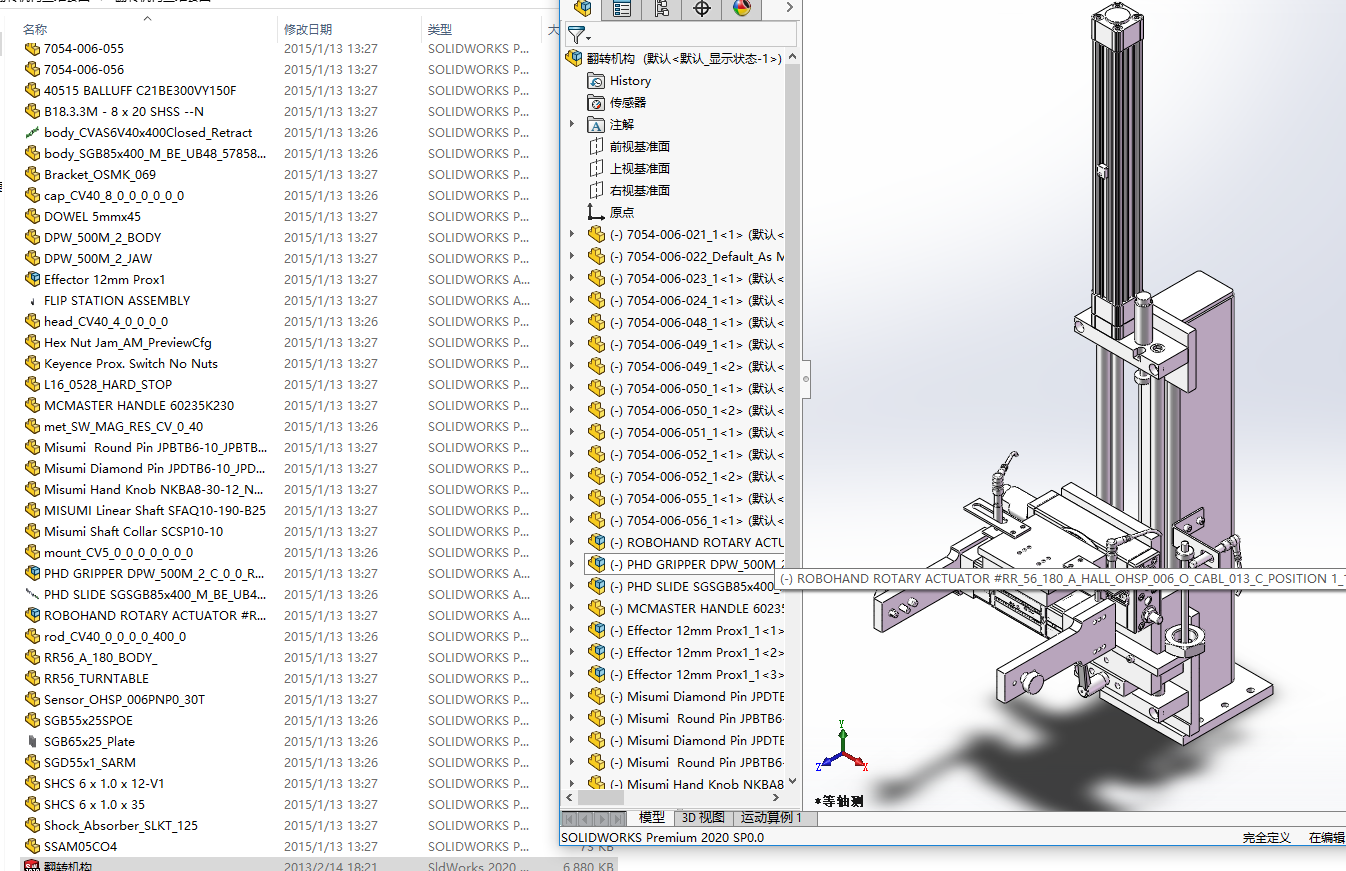The height and width of the screenshot is (871, 1346).
Task: Click the MCMASTER HANDLE part icon in tree
Action: pos(596,609)
